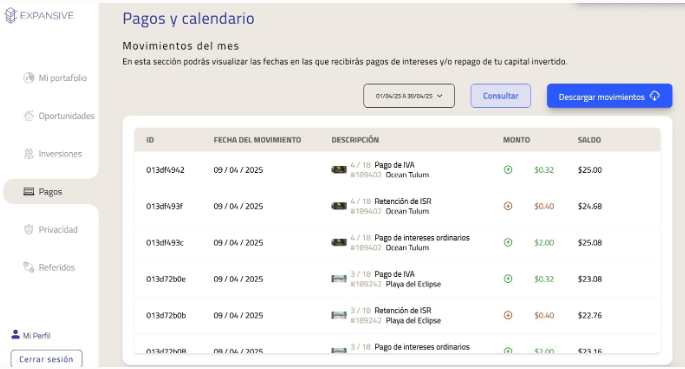
Task: Click Pago de intereses ordinarios for Ocean Tulum
Action: (x=422, y=238)
